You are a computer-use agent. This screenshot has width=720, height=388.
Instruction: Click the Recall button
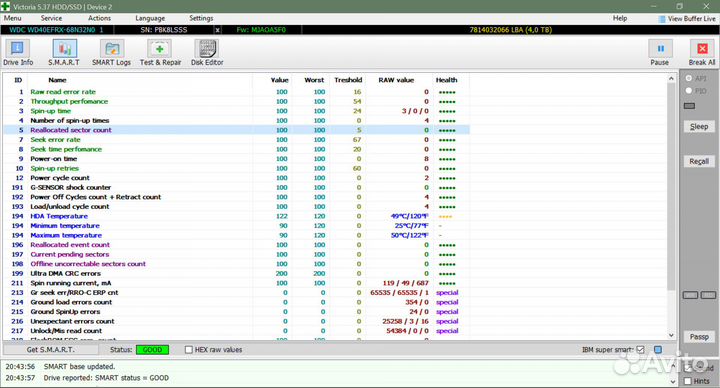(699, 161)
